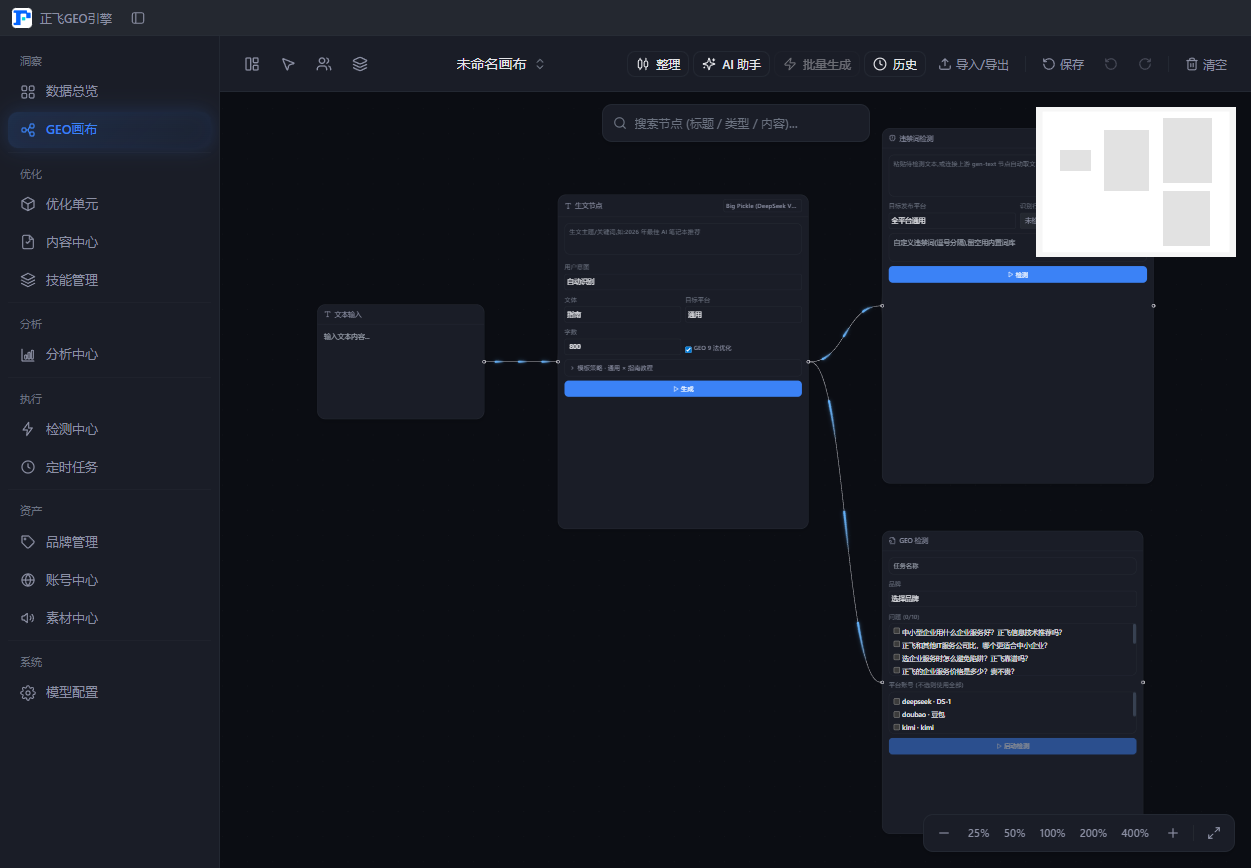Image resolution: width=1251 pixels, height=868 pixels.
Task: Click the node panel layout icon in toolbar
Action: pos(252,64)
